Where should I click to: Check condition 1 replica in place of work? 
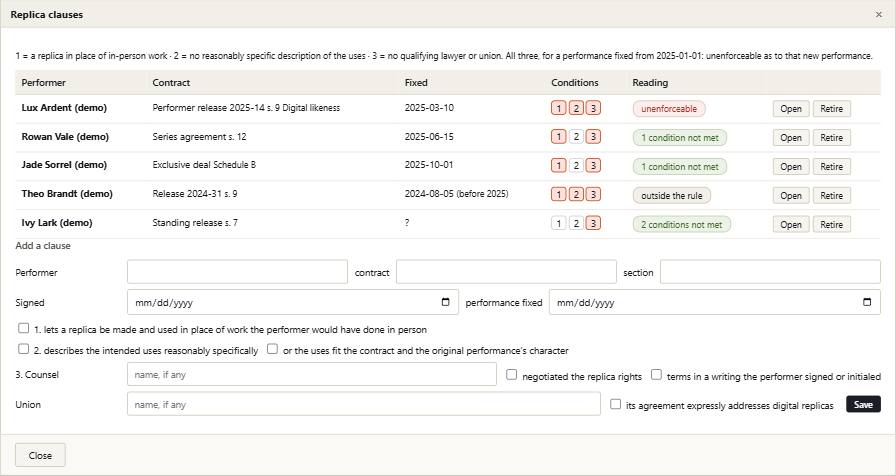[23, 328]
